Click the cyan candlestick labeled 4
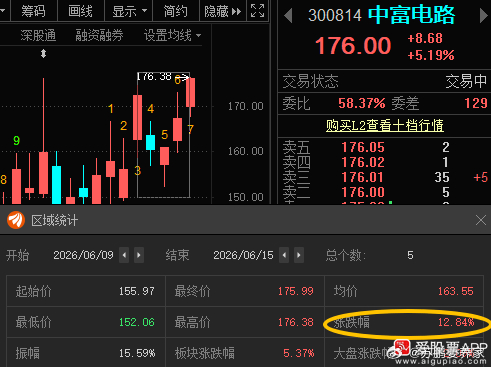 click(x=151, y=142)
